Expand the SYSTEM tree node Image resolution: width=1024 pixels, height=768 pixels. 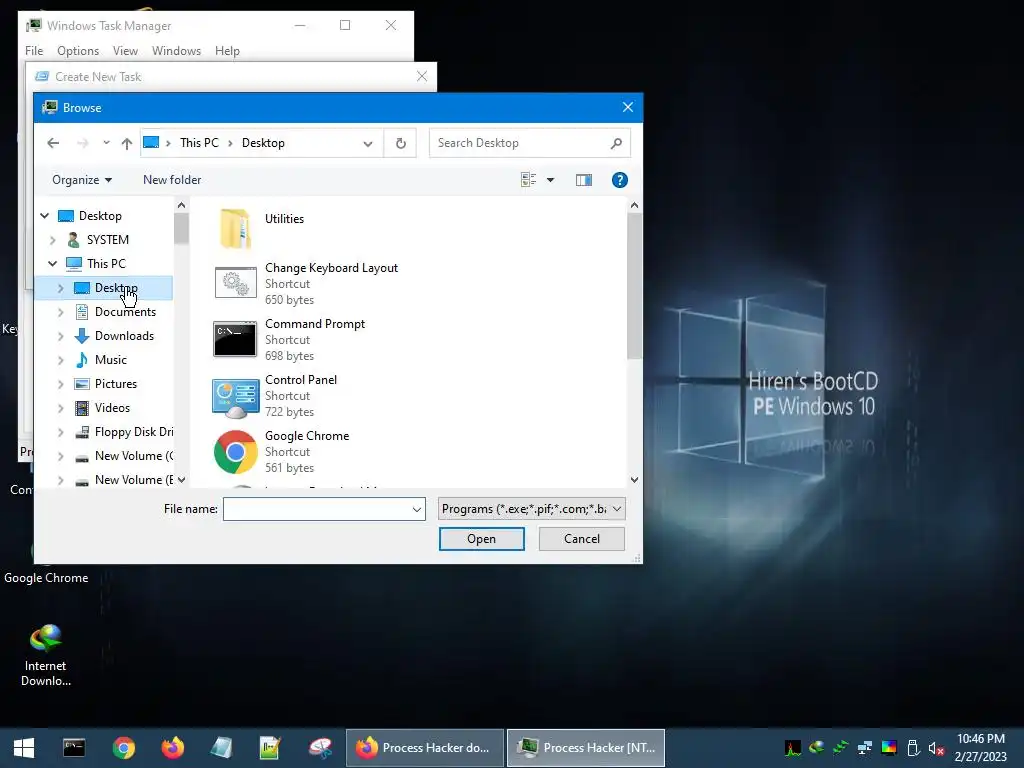pyautogui.click(x=53, y=240)
